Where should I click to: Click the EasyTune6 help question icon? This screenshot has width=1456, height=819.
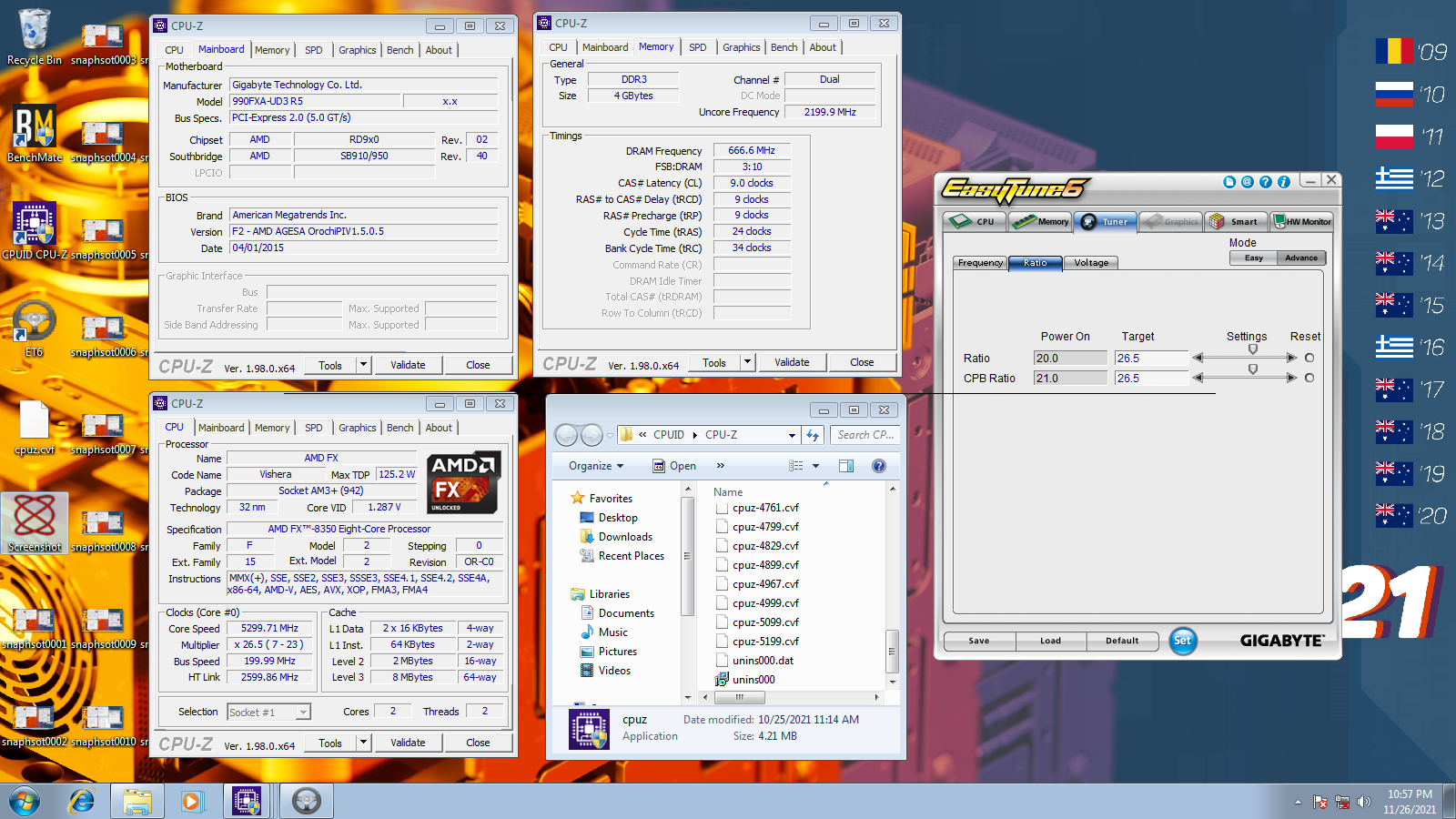coord(1266,182)
